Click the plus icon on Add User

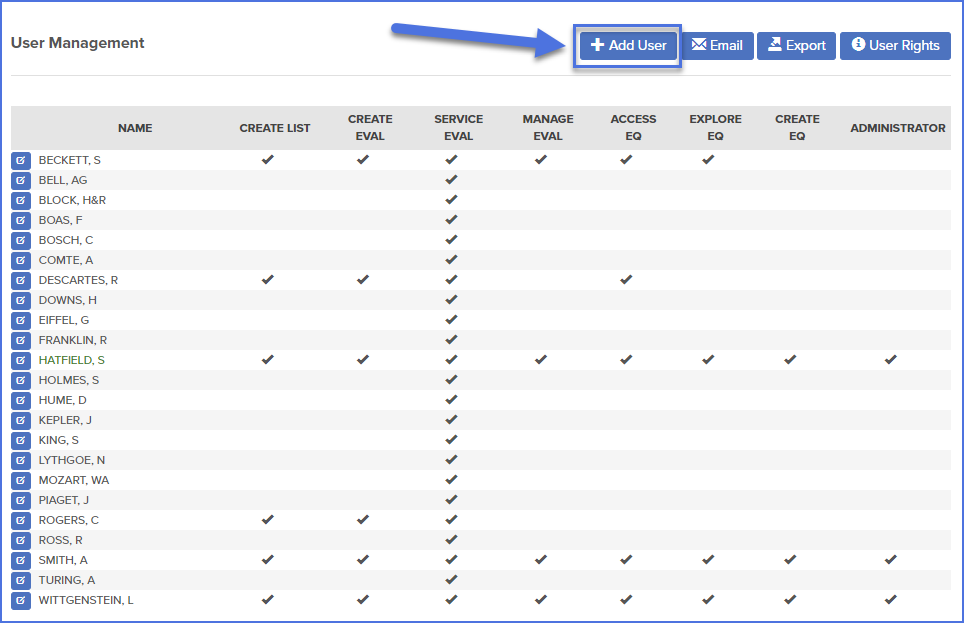coord(598,45)
